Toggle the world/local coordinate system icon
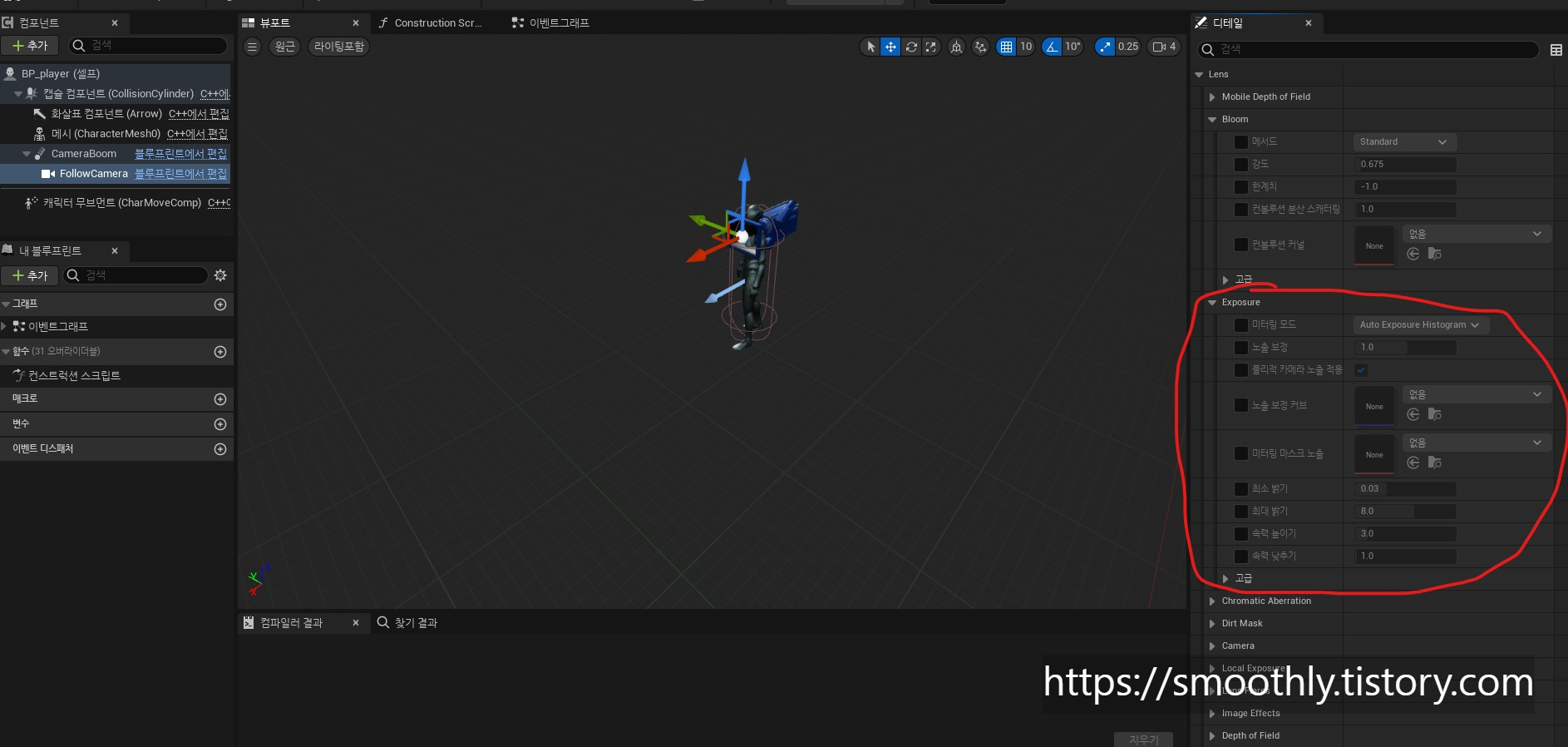 pos(957,47)
